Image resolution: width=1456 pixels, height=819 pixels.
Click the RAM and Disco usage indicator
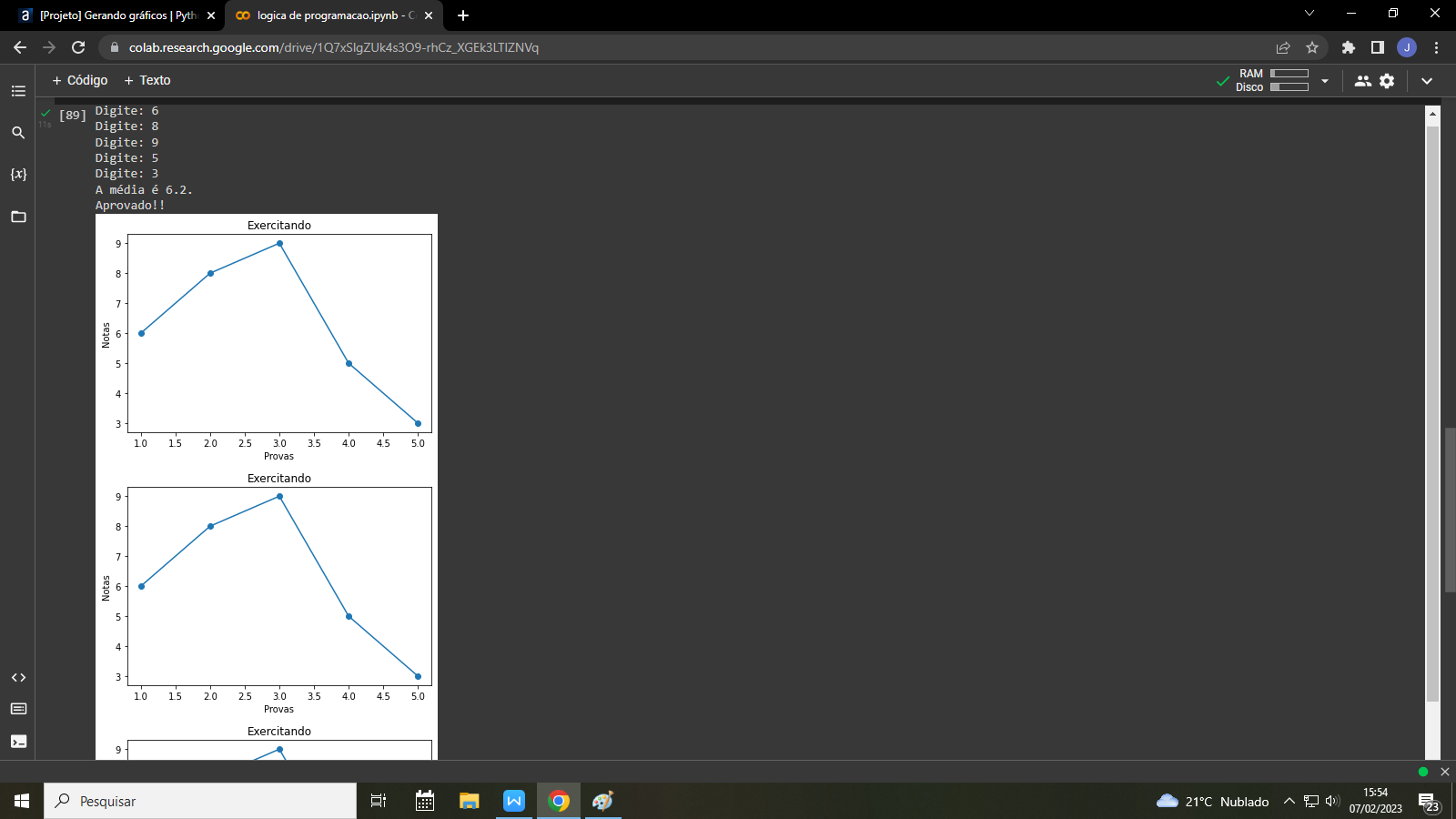pos(1273,80)
